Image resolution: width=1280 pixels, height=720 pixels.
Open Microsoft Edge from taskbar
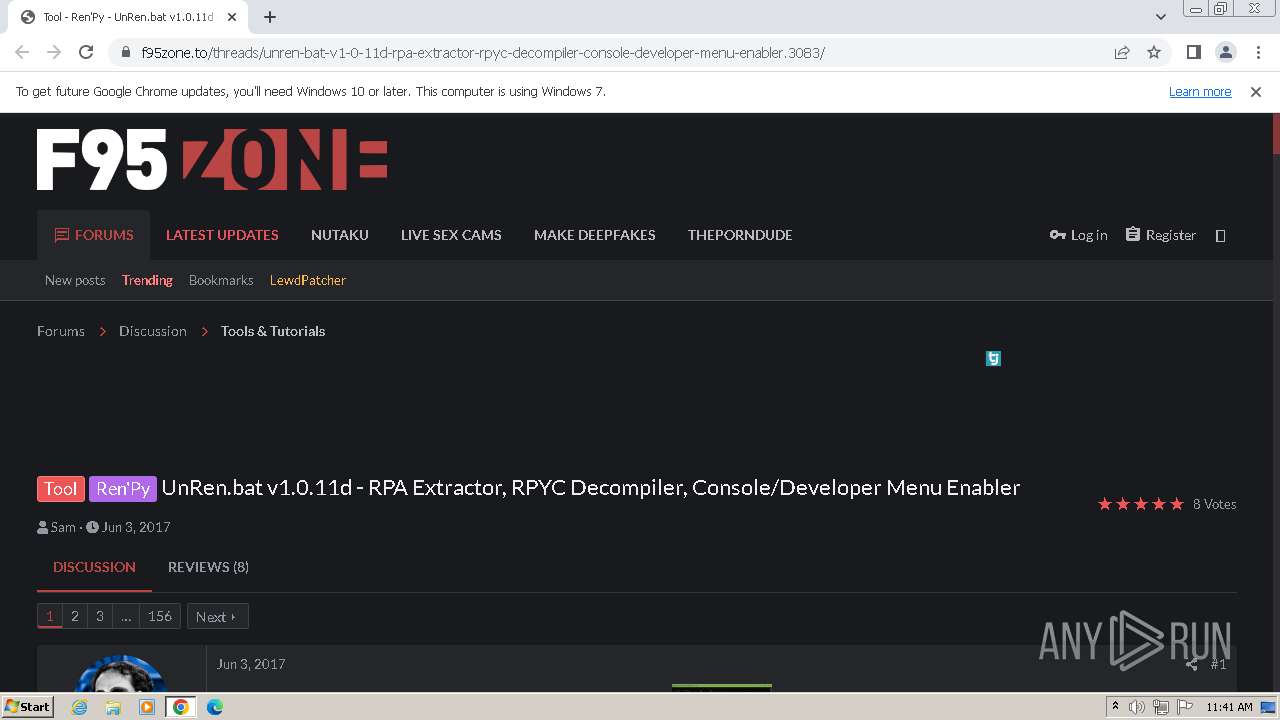215,707
